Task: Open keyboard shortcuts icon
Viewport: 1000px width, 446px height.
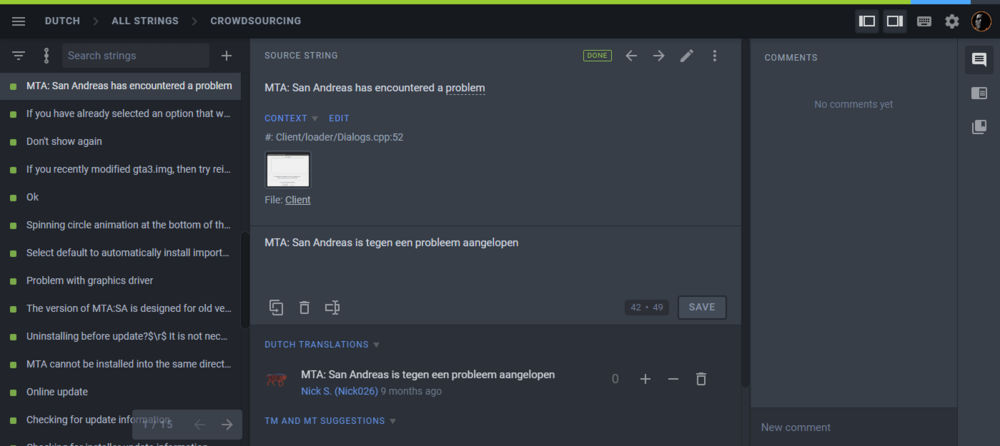Action: pyautogui.click(x=924, y=21)
